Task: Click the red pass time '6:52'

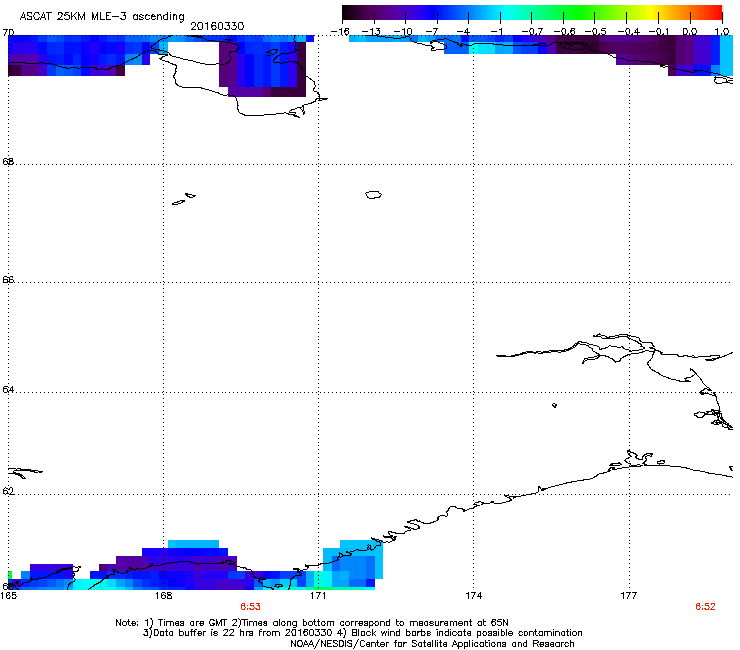Action: click(x=705, y=607)
